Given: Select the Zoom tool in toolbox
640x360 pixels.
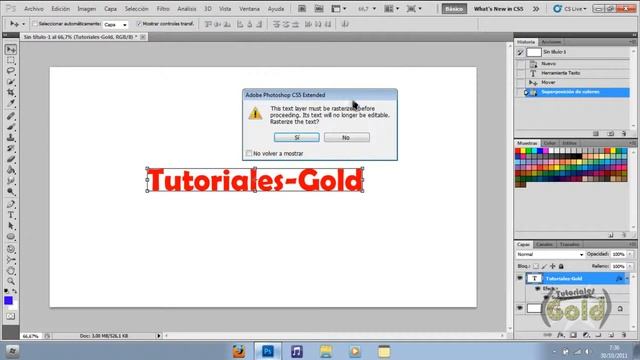Looking at the screenshot, I should [11, 281].
